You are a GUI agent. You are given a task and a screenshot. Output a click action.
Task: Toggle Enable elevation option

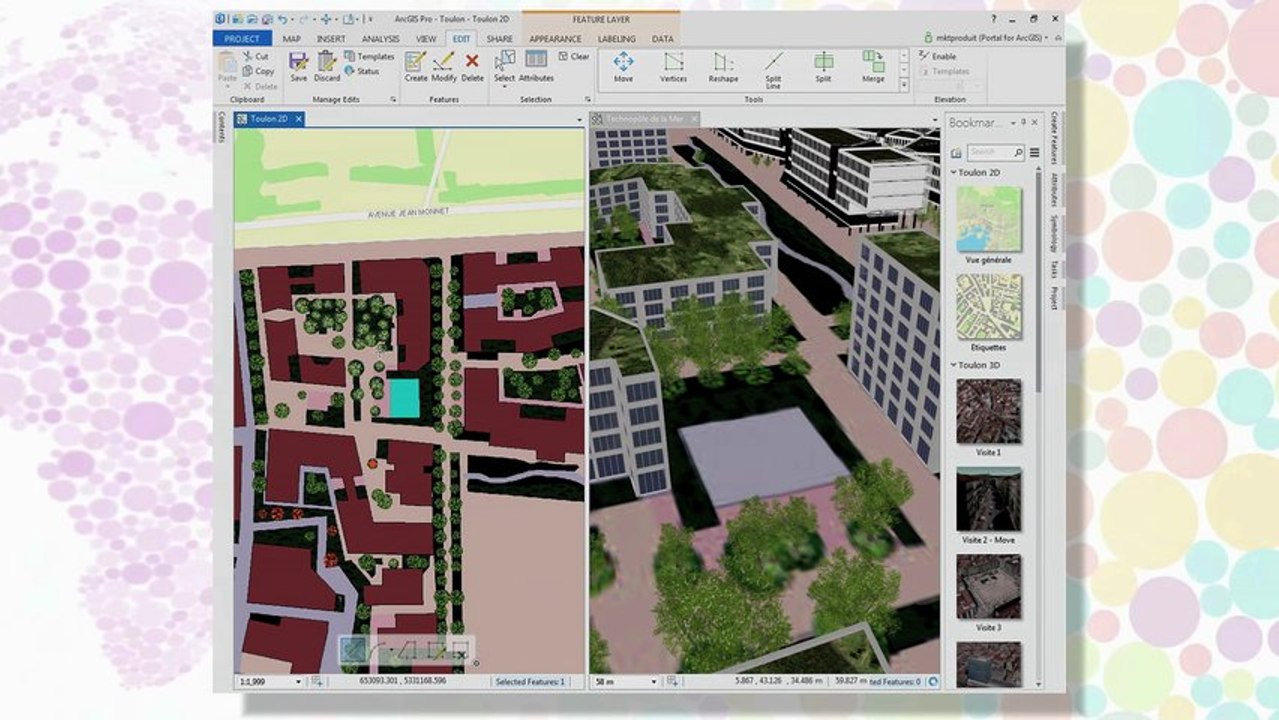coord(937,57)
